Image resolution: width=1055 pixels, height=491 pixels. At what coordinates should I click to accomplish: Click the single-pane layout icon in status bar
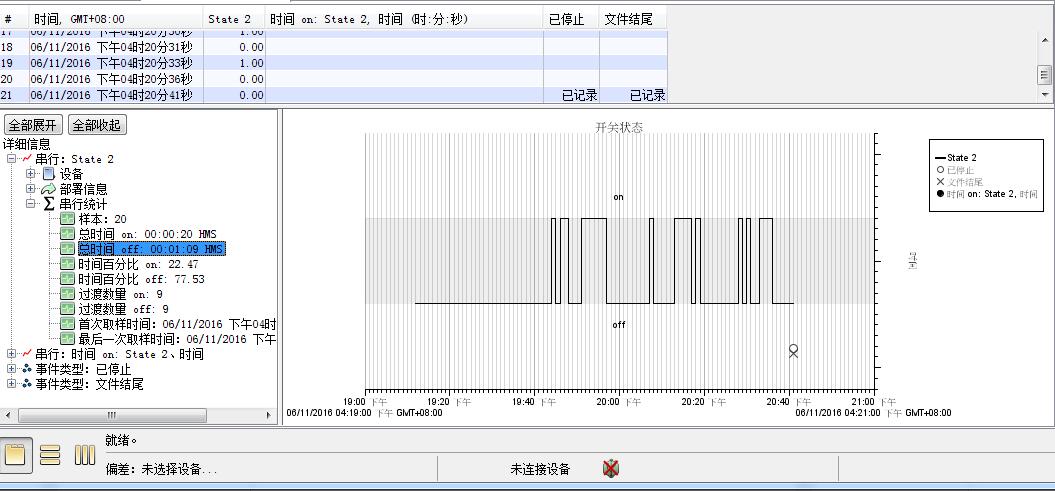(15, 455)
